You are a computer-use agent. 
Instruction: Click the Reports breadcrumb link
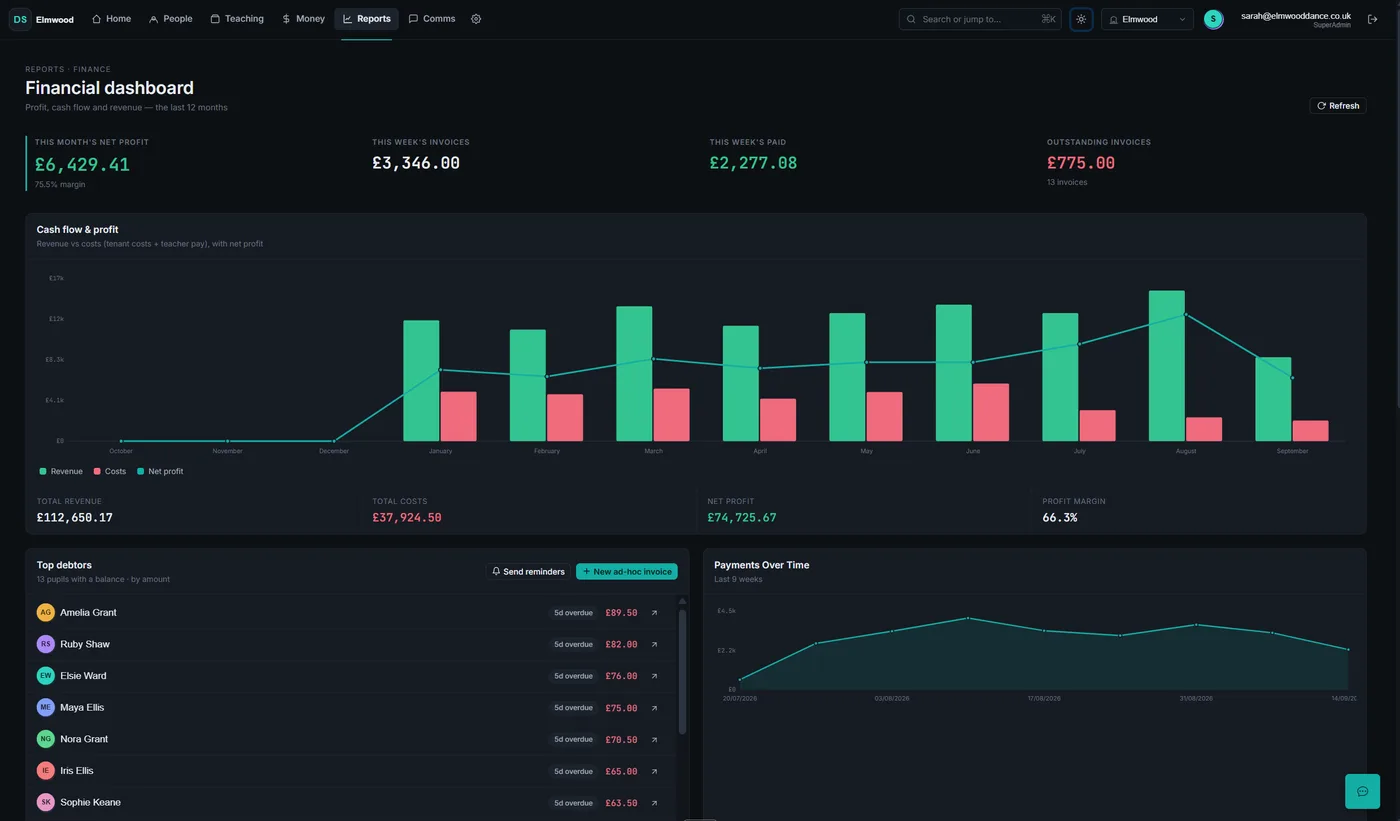click(x=44, y=70)
